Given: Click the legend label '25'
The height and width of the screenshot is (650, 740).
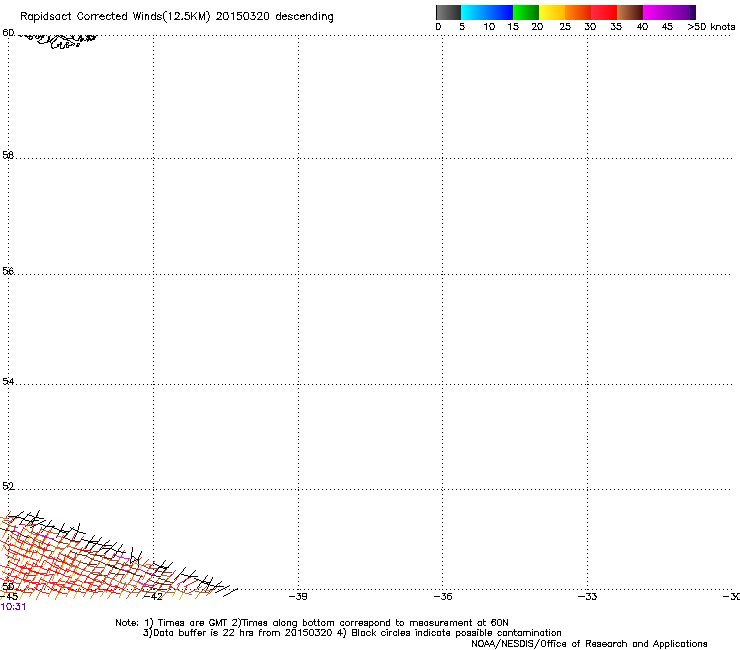Looking at the screenshot, I should [565, 27].
